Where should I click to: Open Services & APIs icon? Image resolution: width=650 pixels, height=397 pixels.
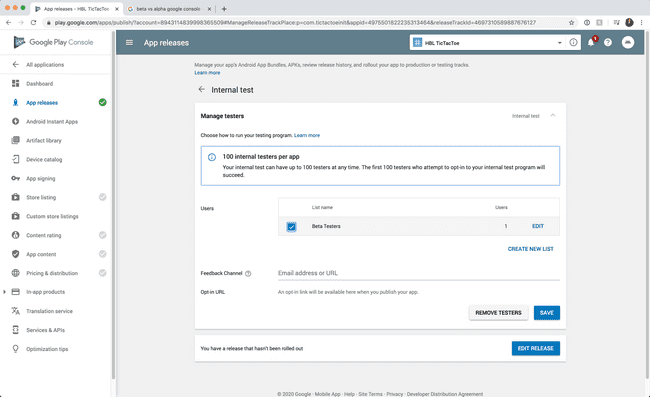[x=15, y=330]
